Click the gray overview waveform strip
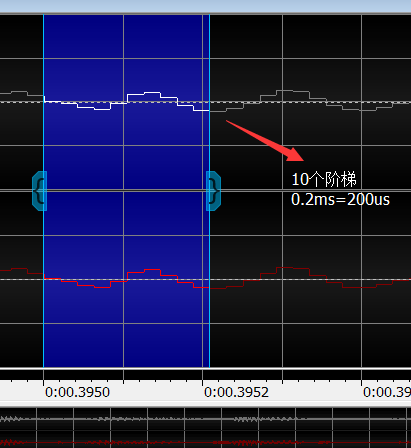Viewport: 411px width, 448px height. click(205, 419)
